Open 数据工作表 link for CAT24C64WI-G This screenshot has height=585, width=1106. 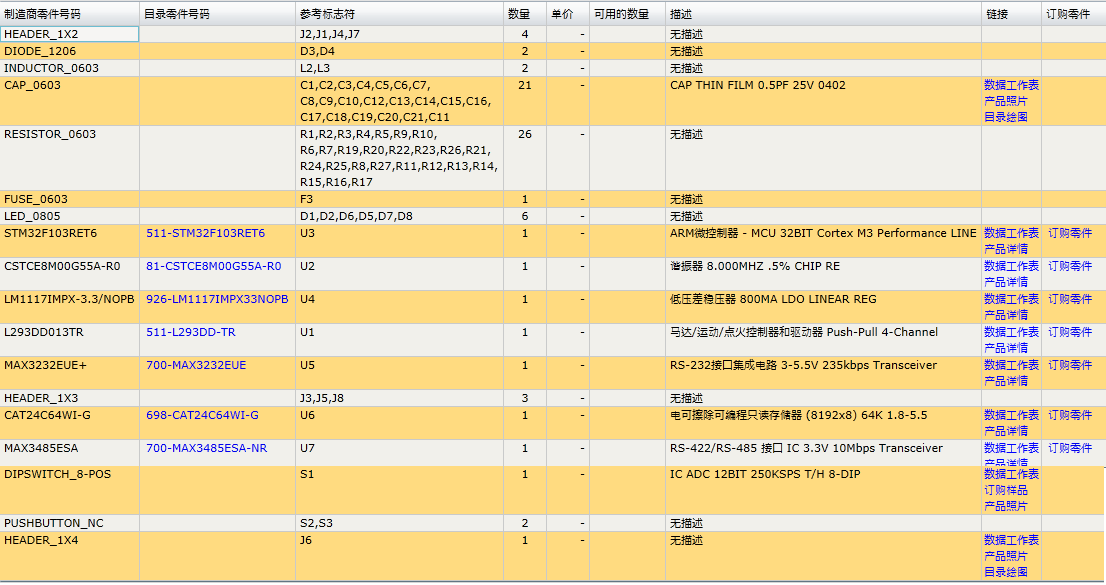[x=1011, y=416]
